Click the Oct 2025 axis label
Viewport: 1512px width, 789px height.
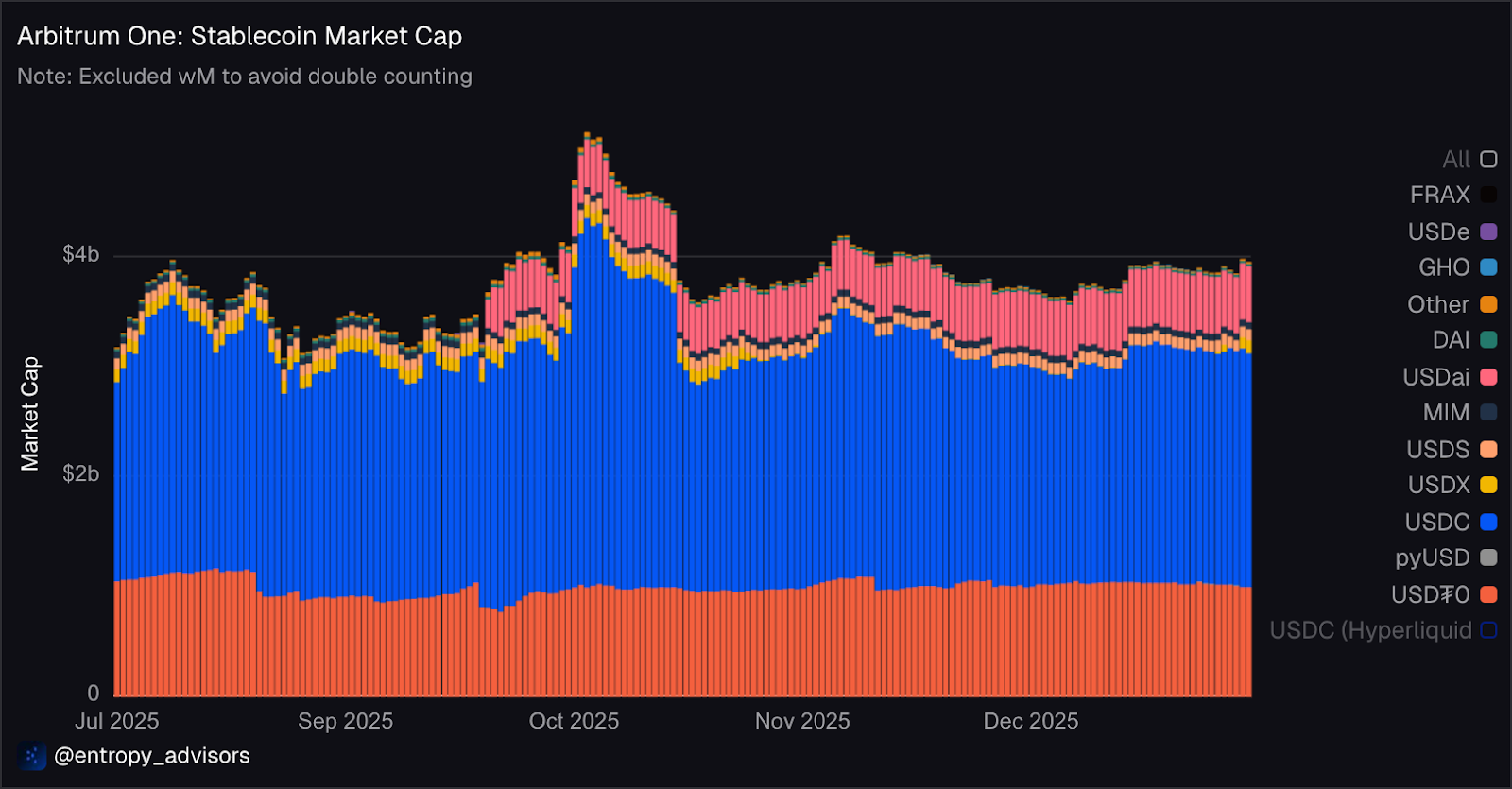tap(574, 721)
